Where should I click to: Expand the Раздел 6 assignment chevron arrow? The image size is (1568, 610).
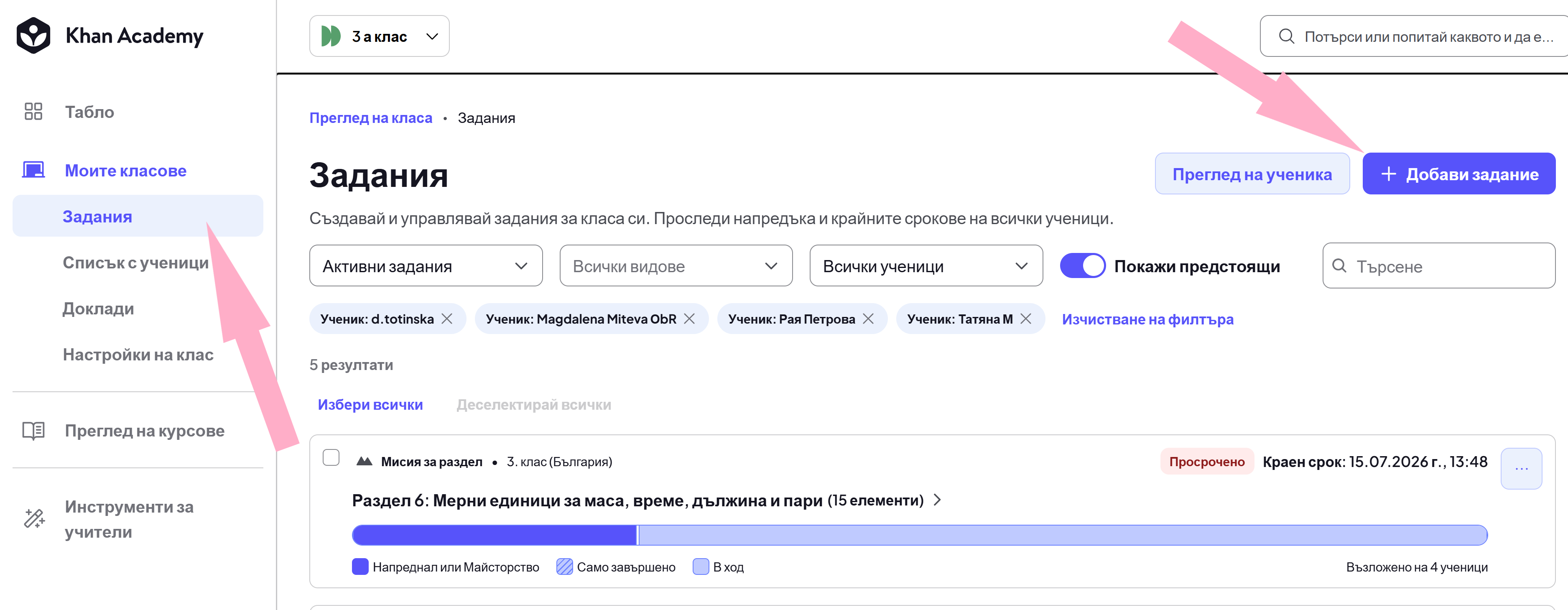coord(938,500)
